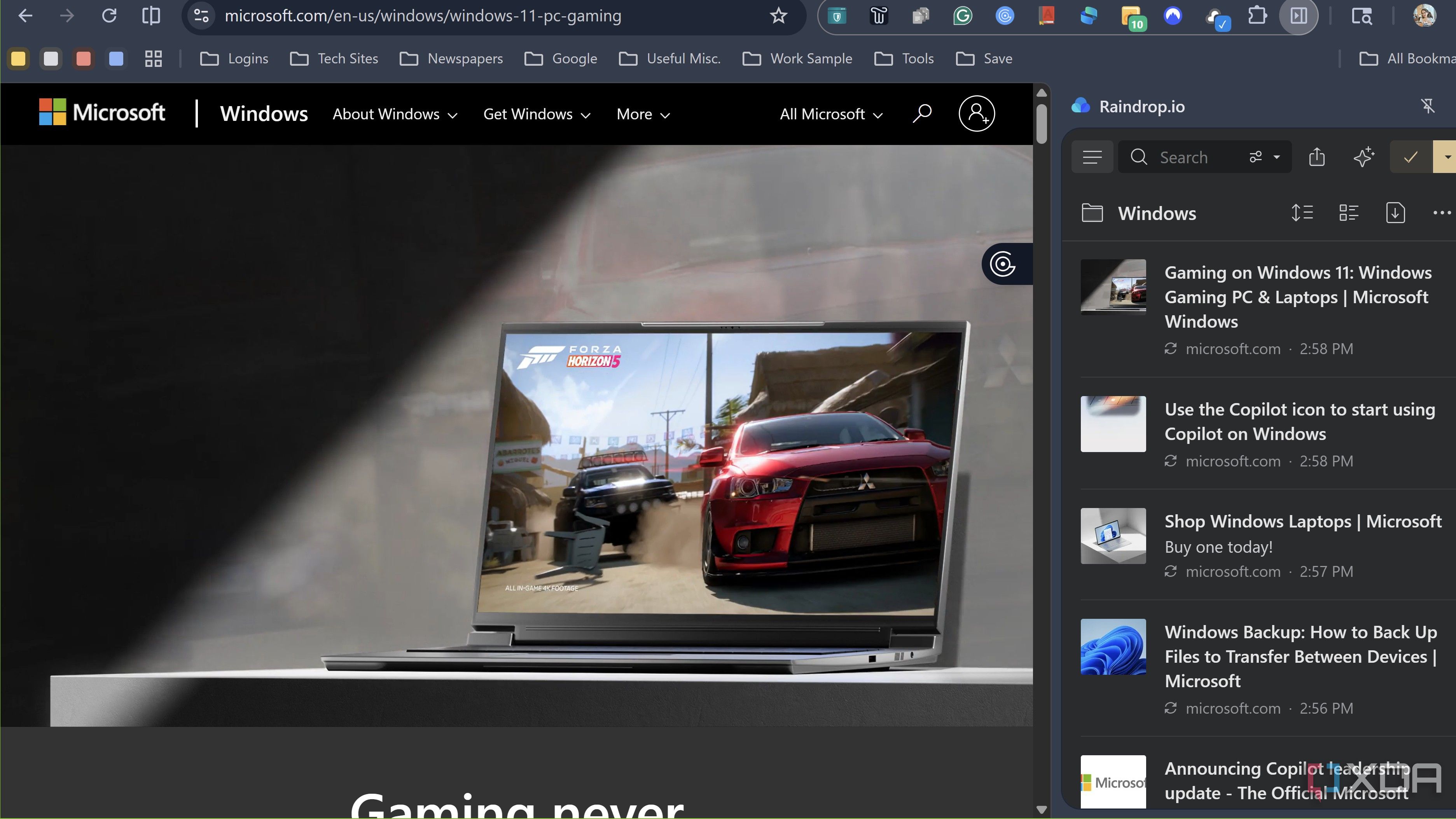Click the saved checkmark button
Image resolution: width=1456 pixels, height=819 pixels.
click(1411, 157)
